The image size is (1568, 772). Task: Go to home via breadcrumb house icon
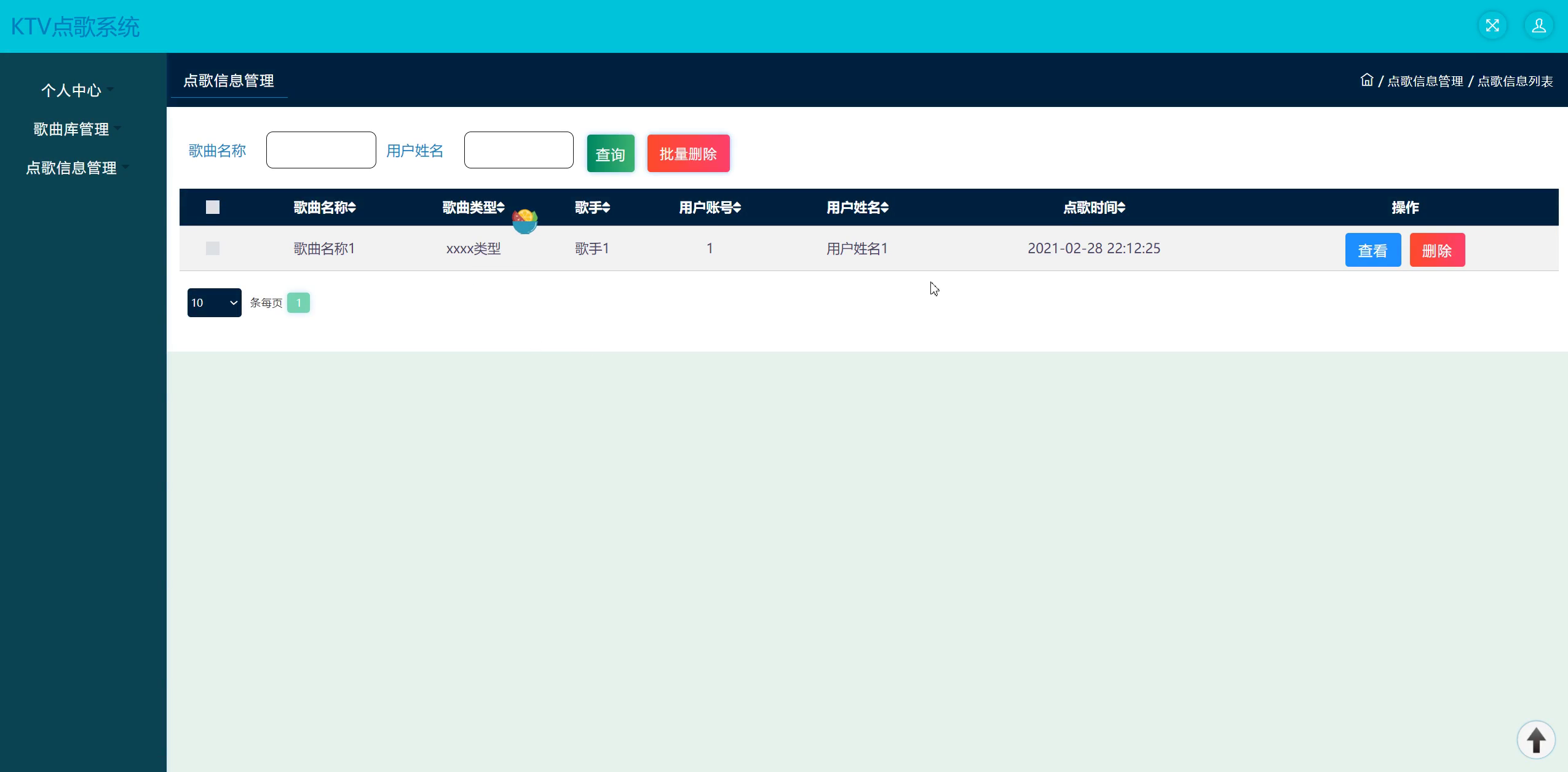pyautogui.click(x=1366, y=80)
